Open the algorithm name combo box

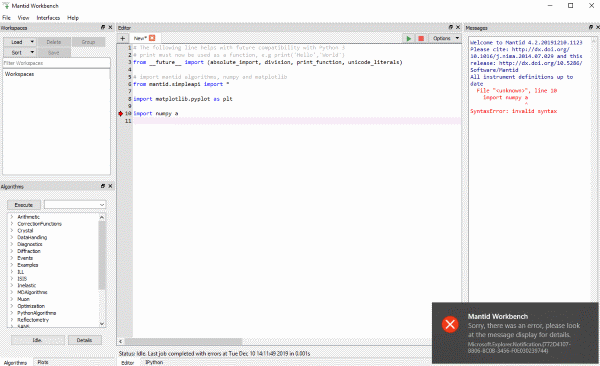coord(75,205)
